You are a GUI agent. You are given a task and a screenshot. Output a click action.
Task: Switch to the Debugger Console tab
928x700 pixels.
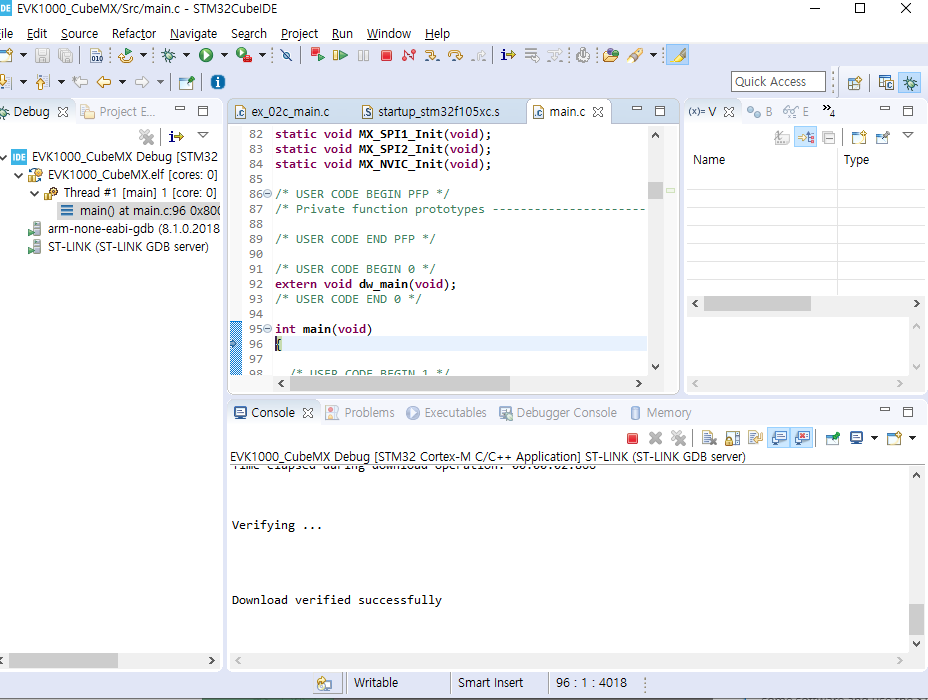coord(558,412)
